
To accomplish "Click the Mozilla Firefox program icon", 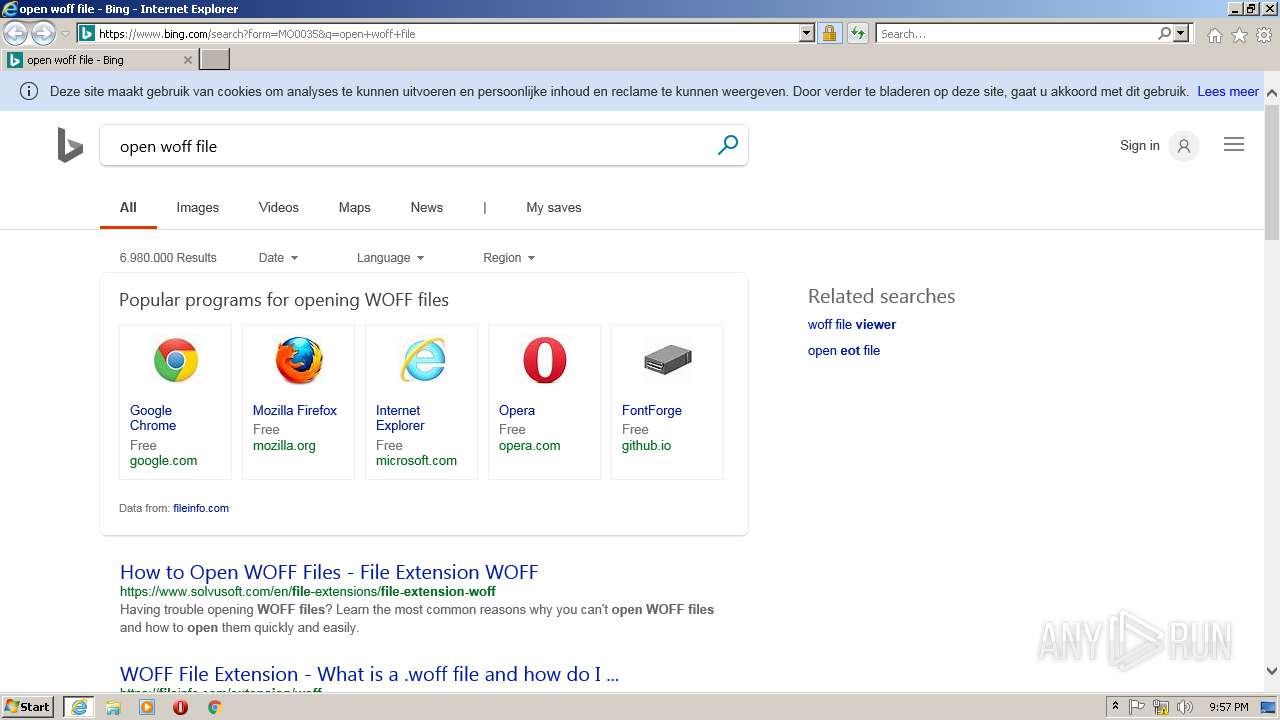I will click(x=299, y=360).
